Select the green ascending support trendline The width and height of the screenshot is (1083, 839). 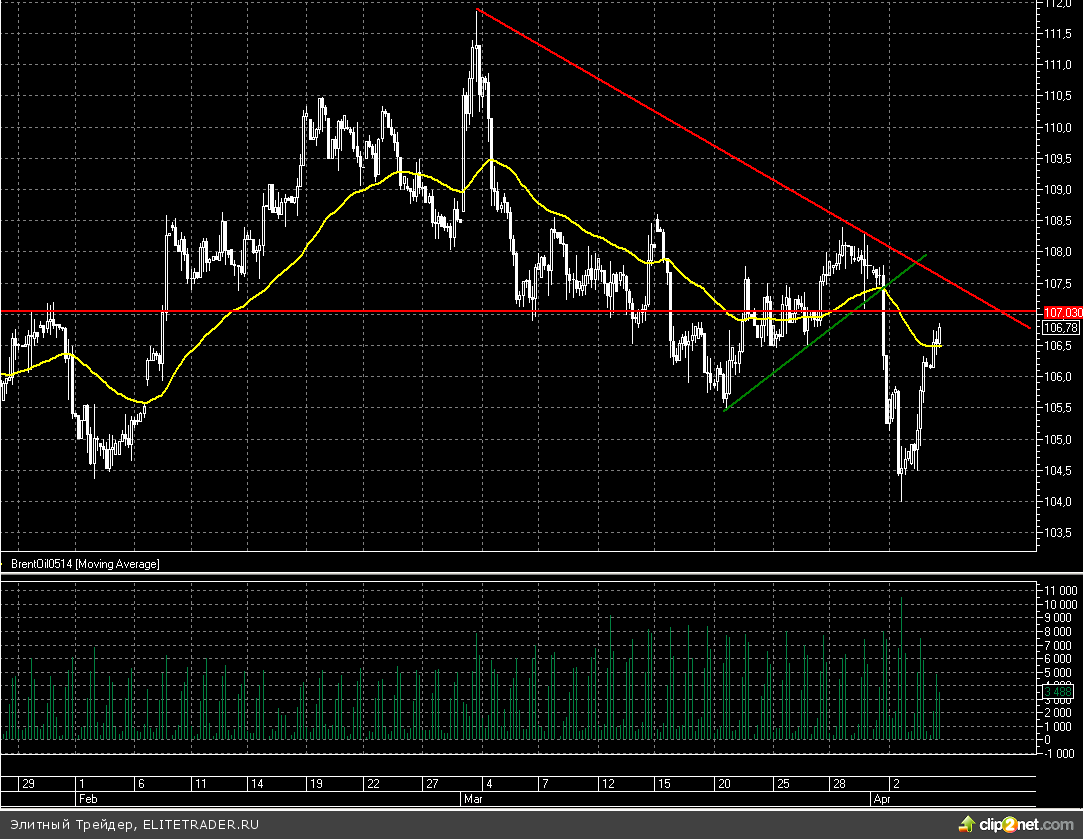click(x=820, y=336)
